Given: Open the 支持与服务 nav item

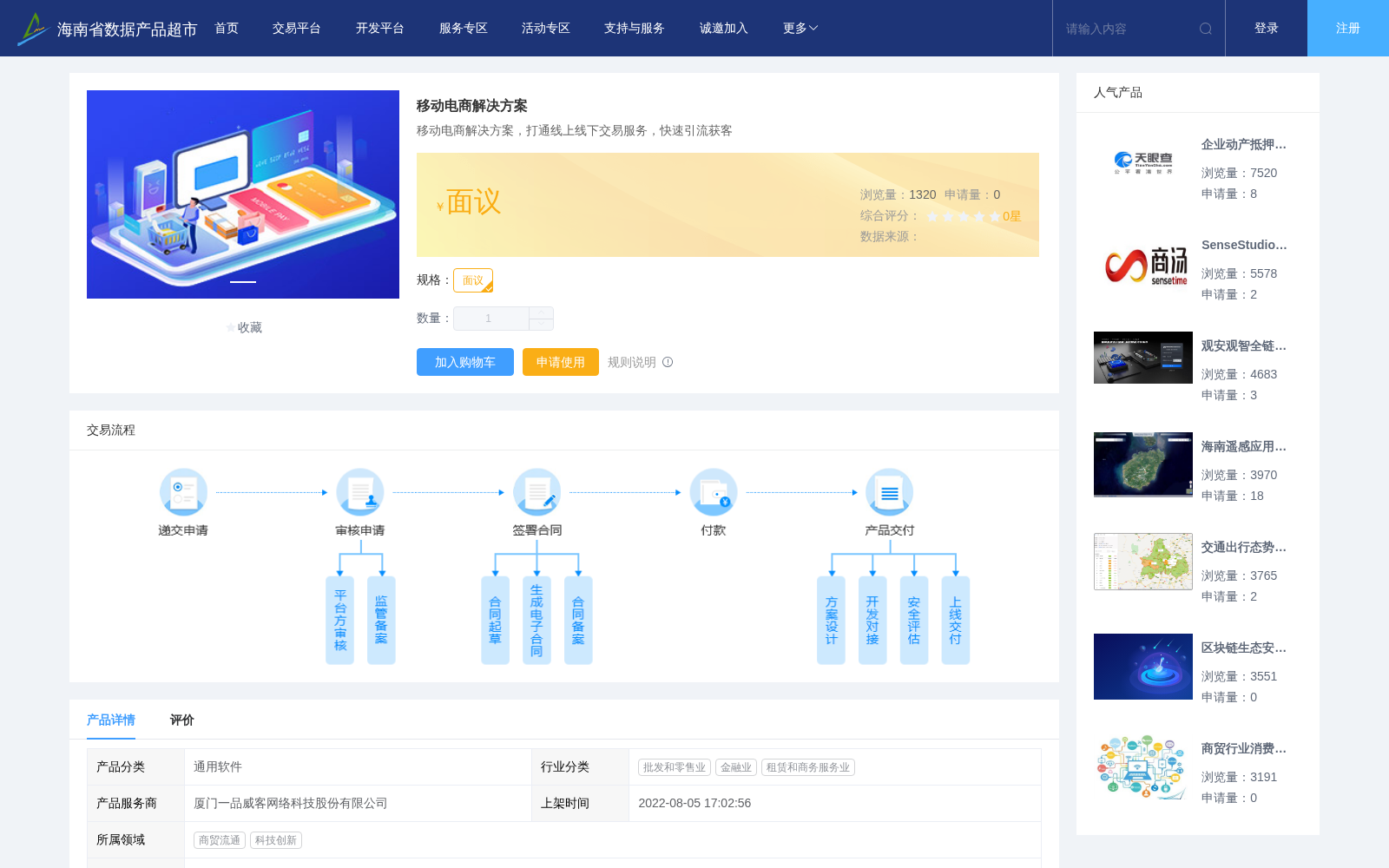Looking at the screenshot, I should (635, 29).
